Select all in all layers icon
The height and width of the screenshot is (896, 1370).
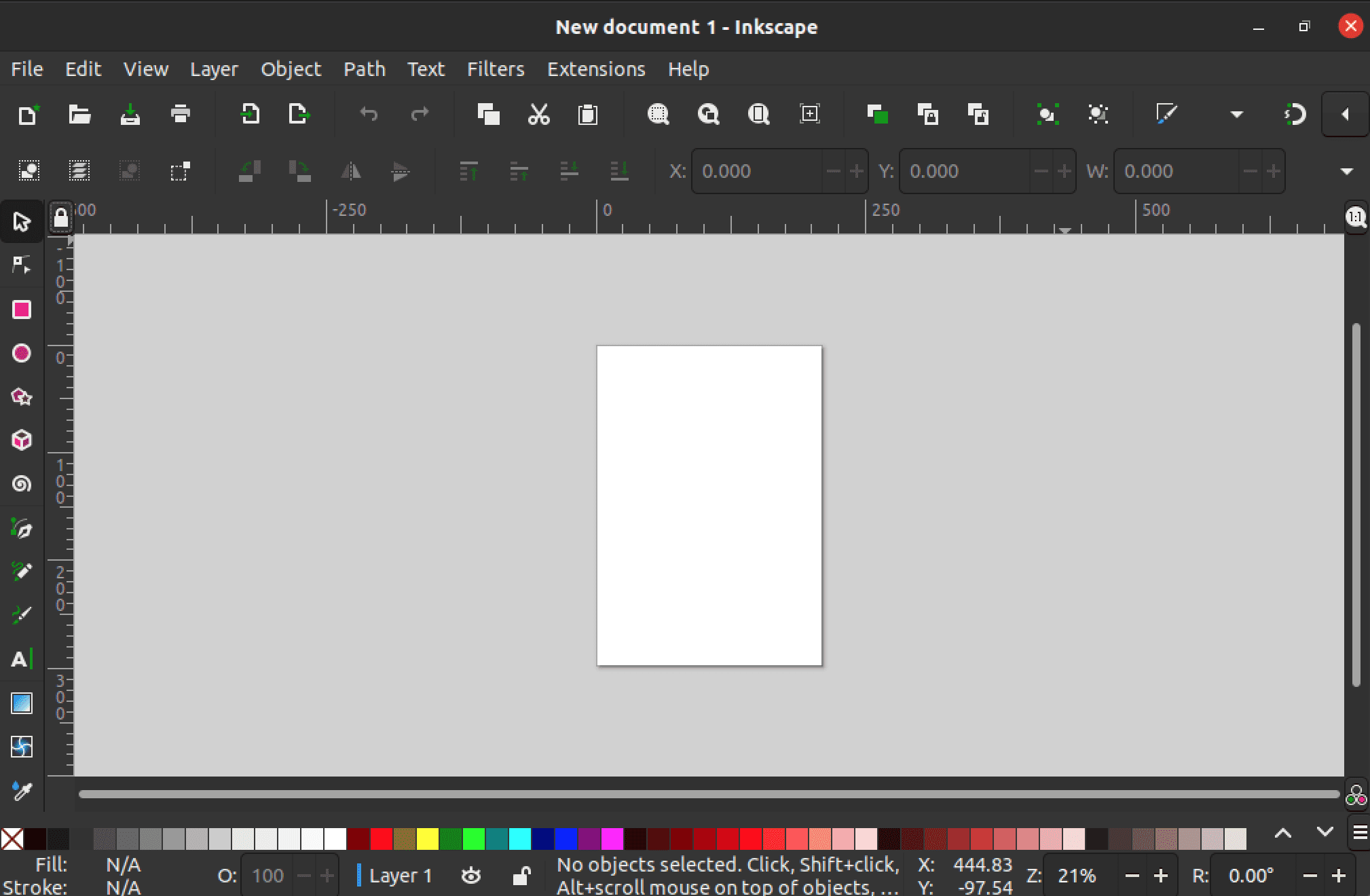[x=79, y=170]
